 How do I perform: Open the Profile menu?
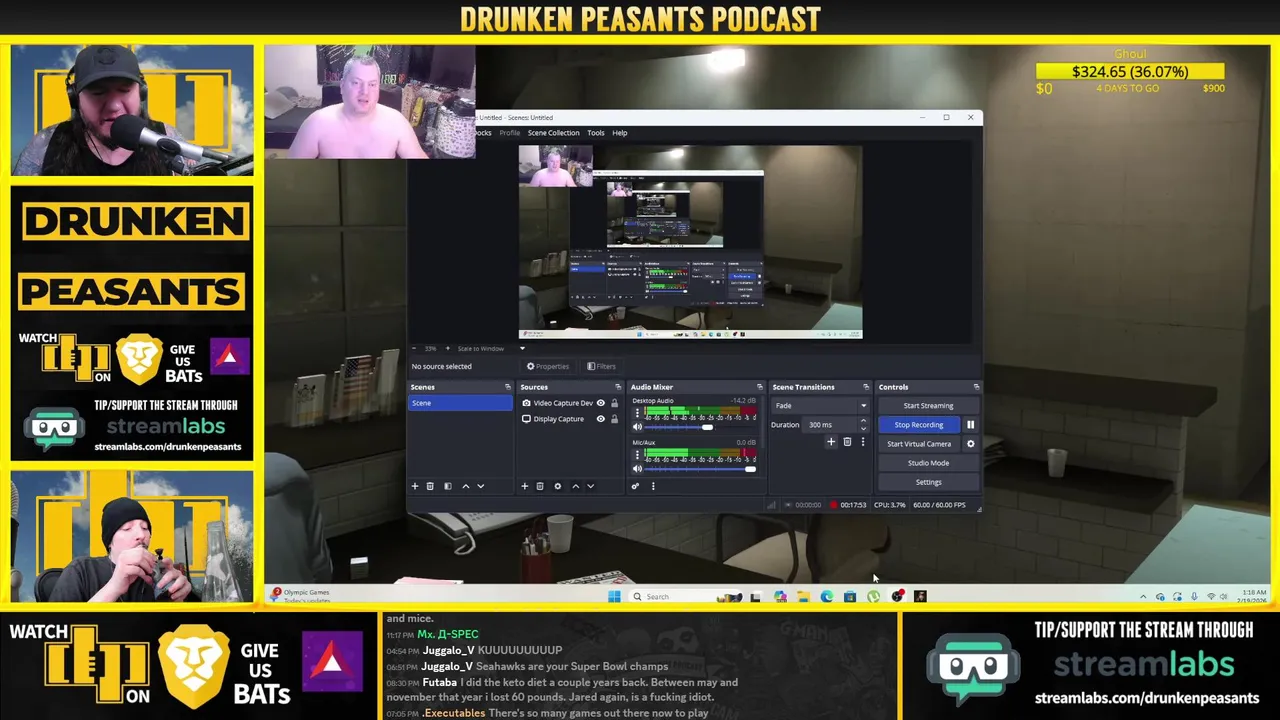[x=510, y=133]
